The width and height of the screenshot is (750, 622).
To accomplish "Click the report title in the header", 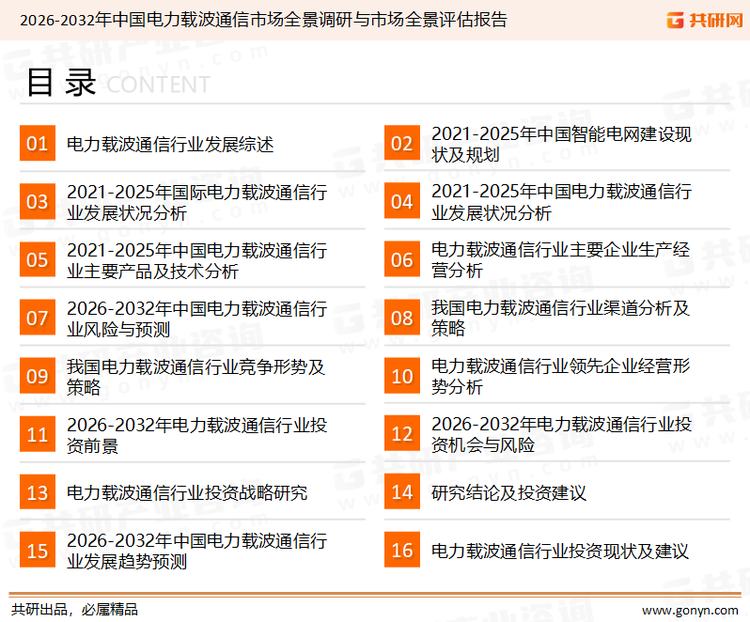I will tap(263, 20).
